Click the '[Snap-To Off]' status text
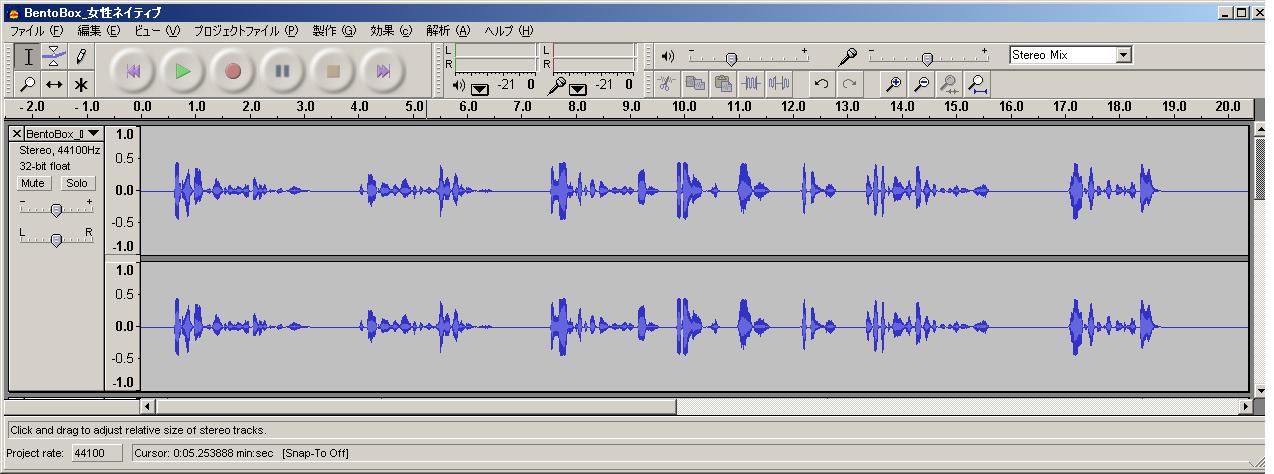Viewport: 1274px width, 474px height. pyautogui.click(x=315, y=453)
